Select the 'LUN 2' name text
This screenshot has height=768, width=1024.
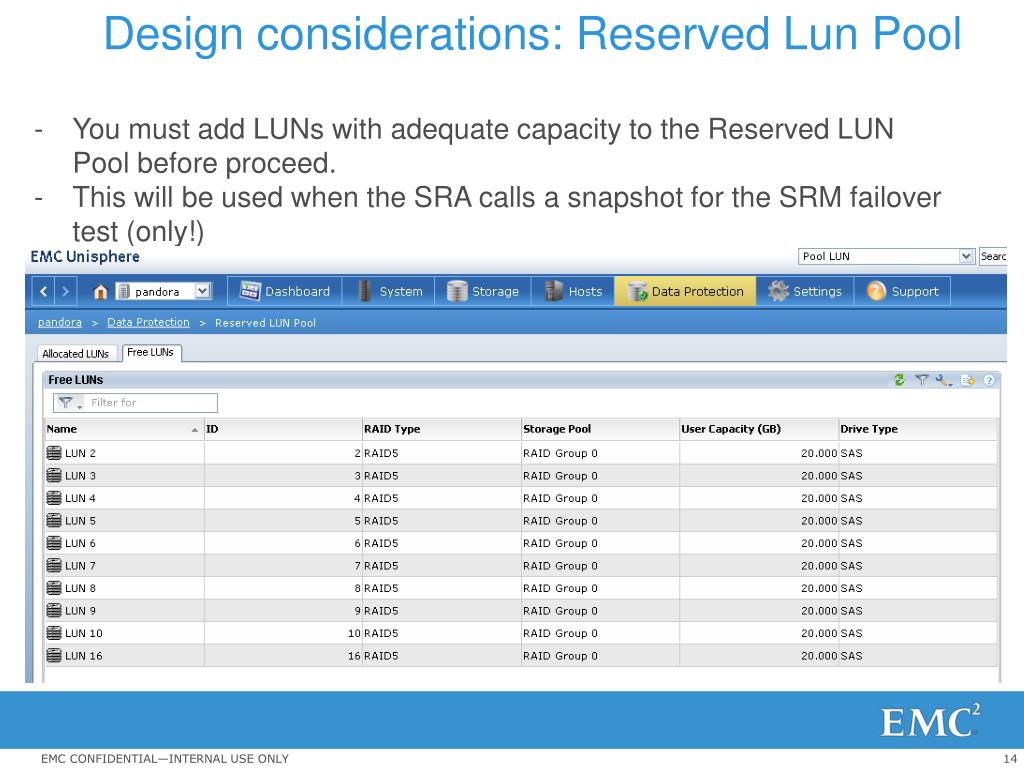(x=80, y=453)
